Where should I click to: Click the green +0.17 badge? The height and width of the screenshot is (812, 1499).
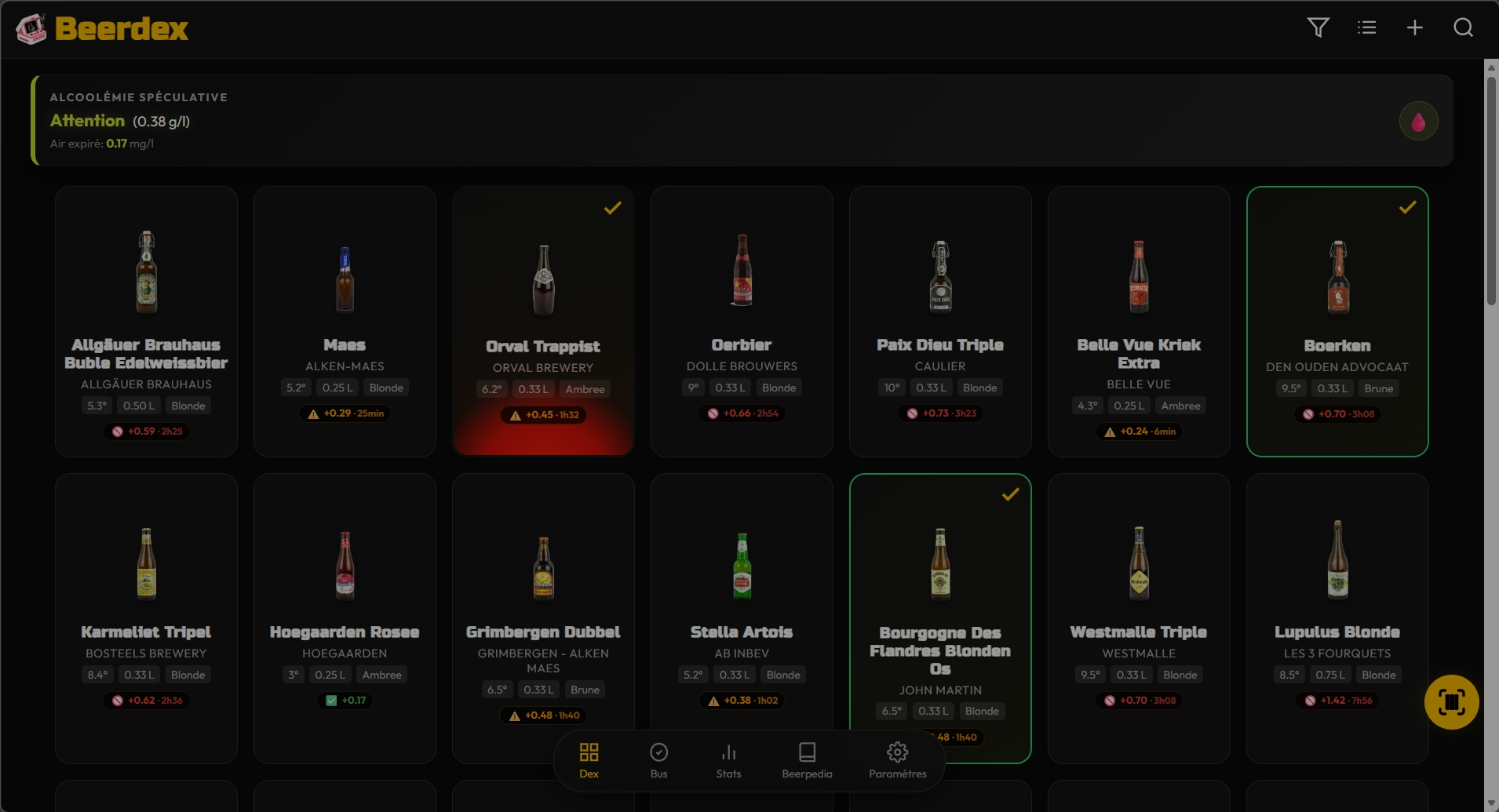click(345, 701)
